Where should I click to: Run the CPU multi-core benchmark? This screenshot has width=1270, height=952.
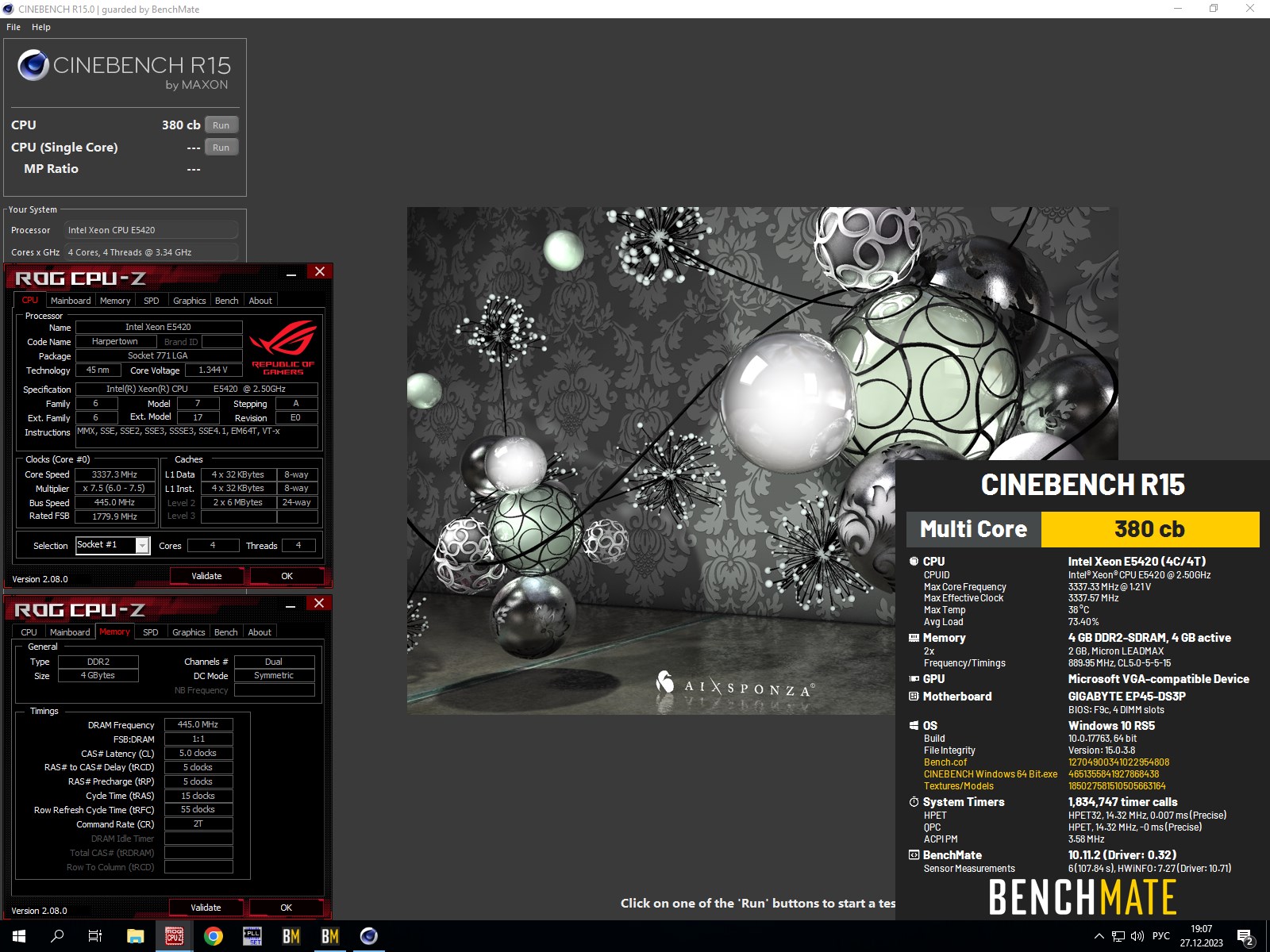click(221, 125)
